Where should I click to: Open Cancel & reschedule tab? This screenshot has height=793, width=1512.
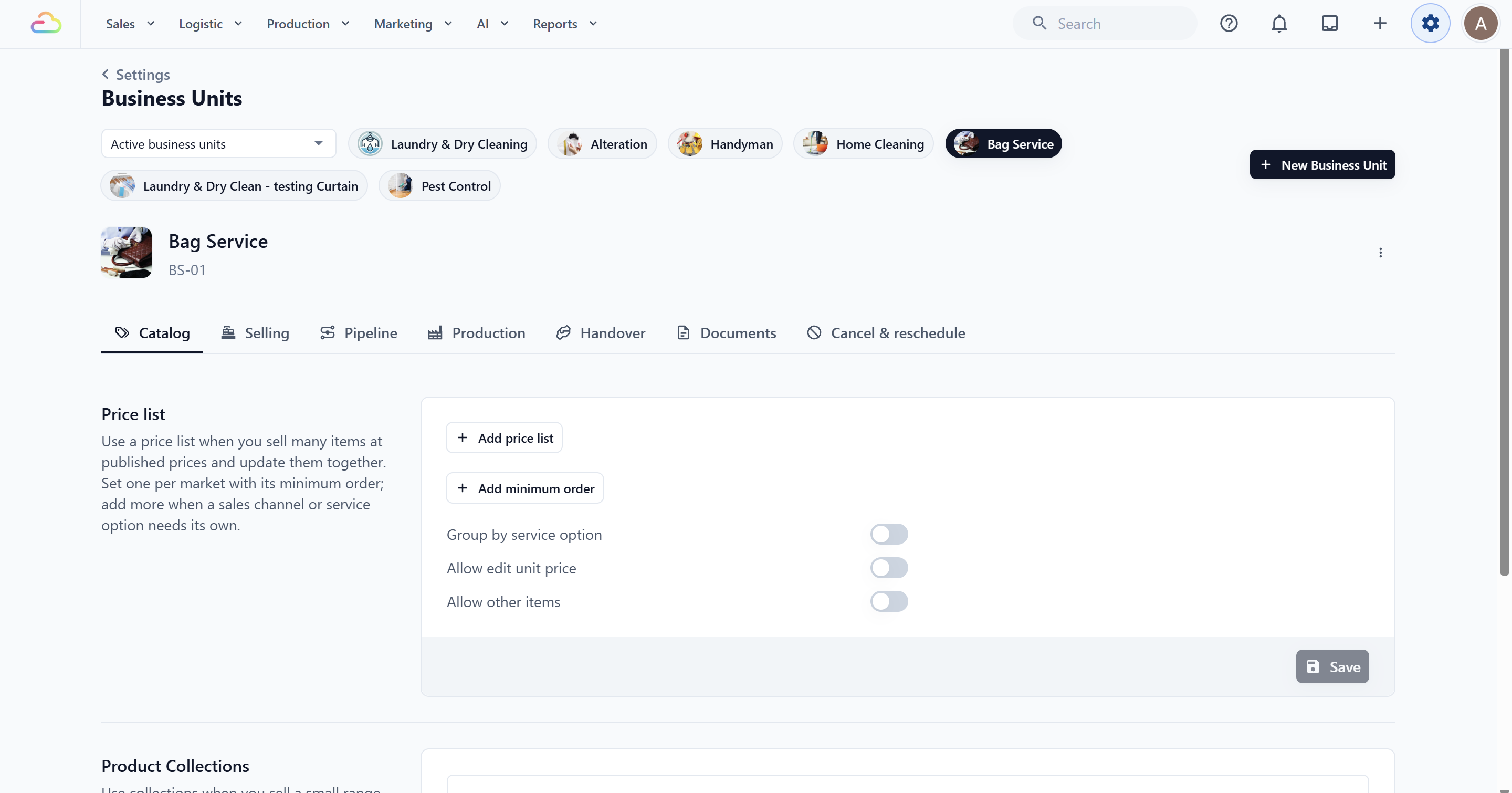[886, 333]
